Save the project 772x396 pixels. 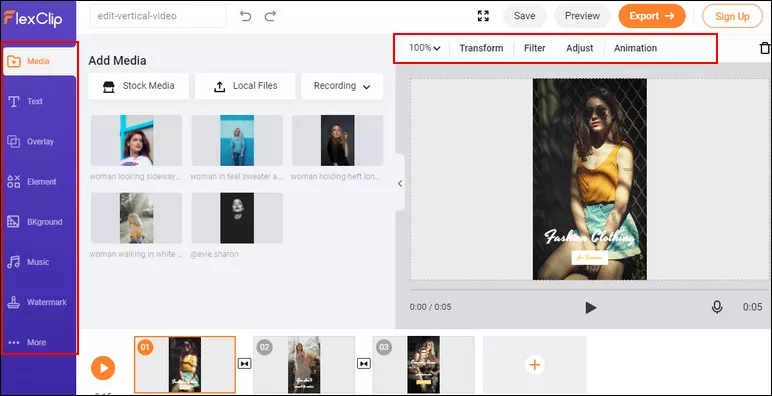524,16
